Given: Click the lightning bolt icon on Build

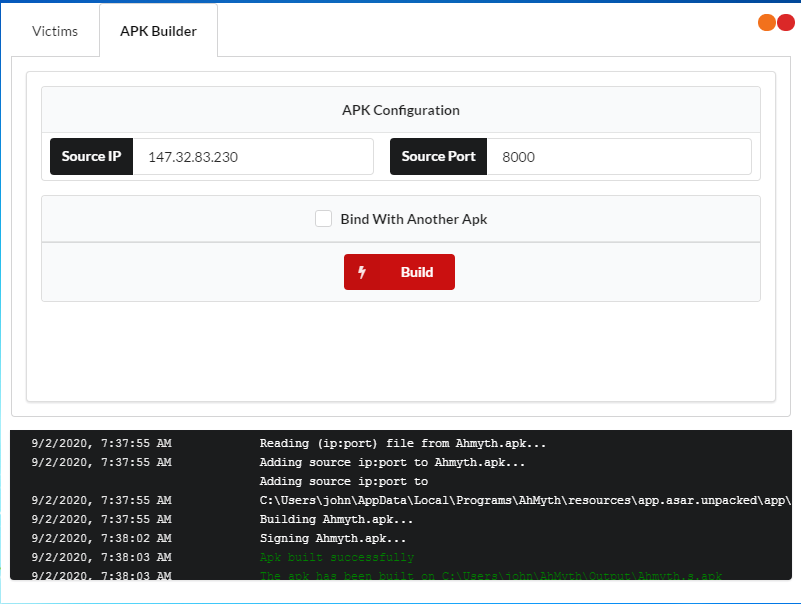Looking at the screenshot, I should click(362, 272).
